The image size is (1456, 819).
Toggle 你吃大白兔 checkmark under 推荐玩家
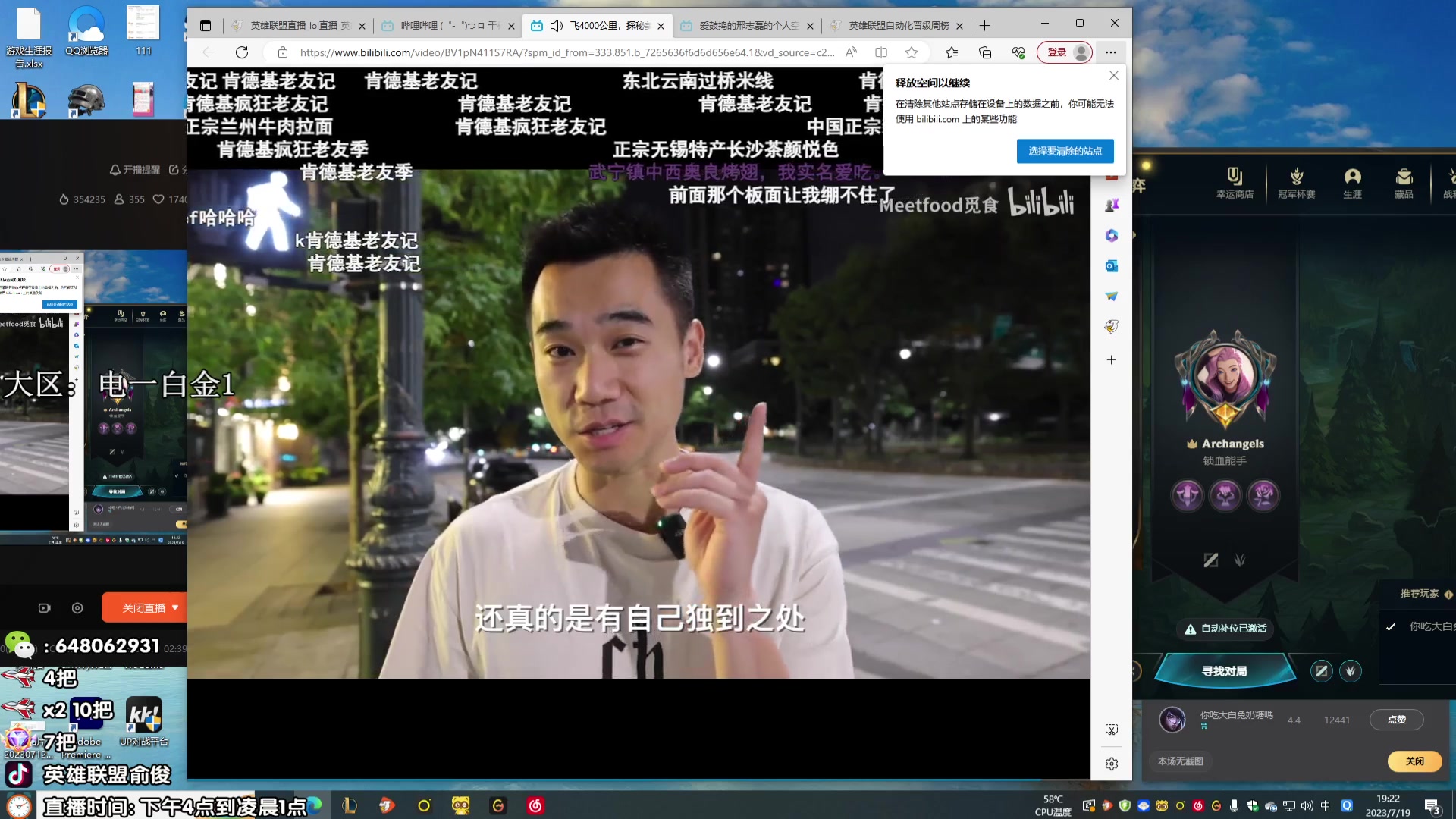tap(1391, 627)
